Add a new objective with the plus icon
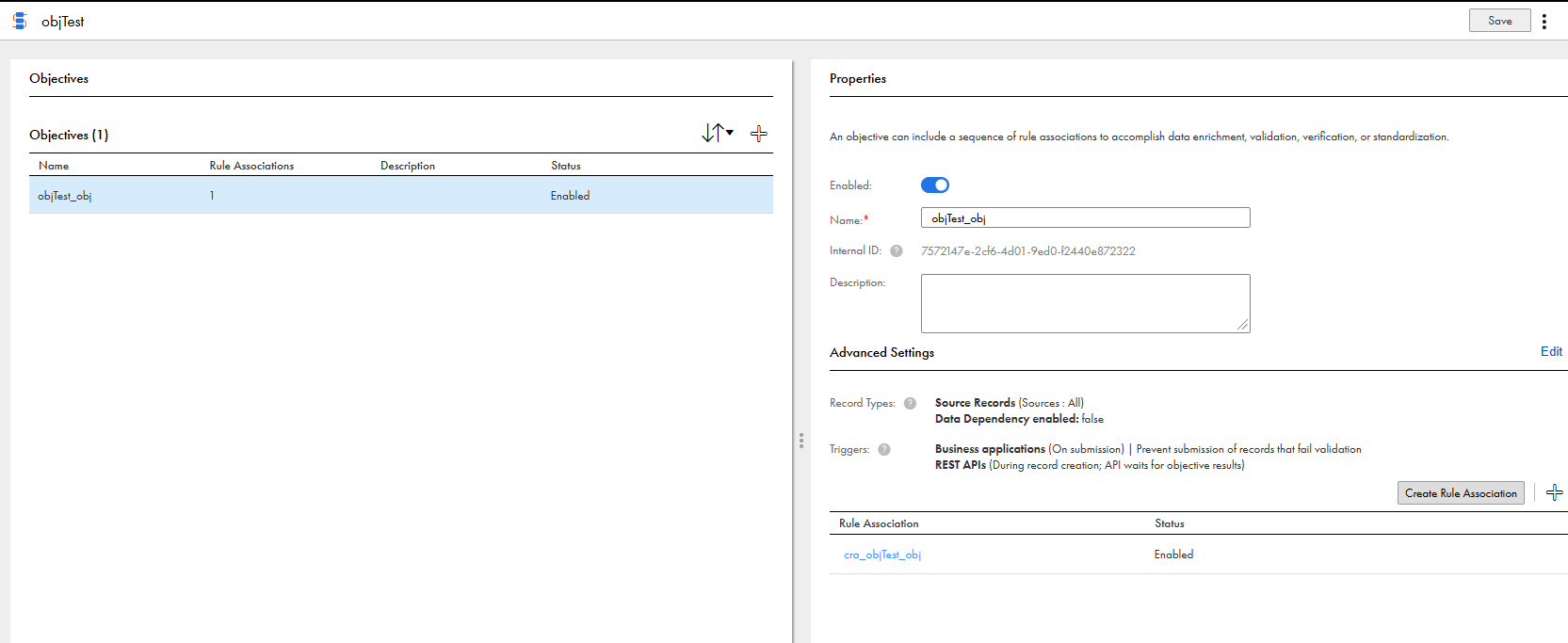This screenshot has width=1568, height=643. click(x=759, y=134)
